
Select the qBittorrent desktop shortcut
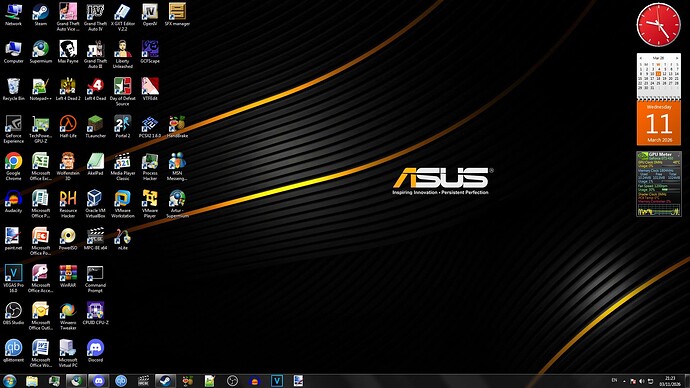tap(13, 351)
